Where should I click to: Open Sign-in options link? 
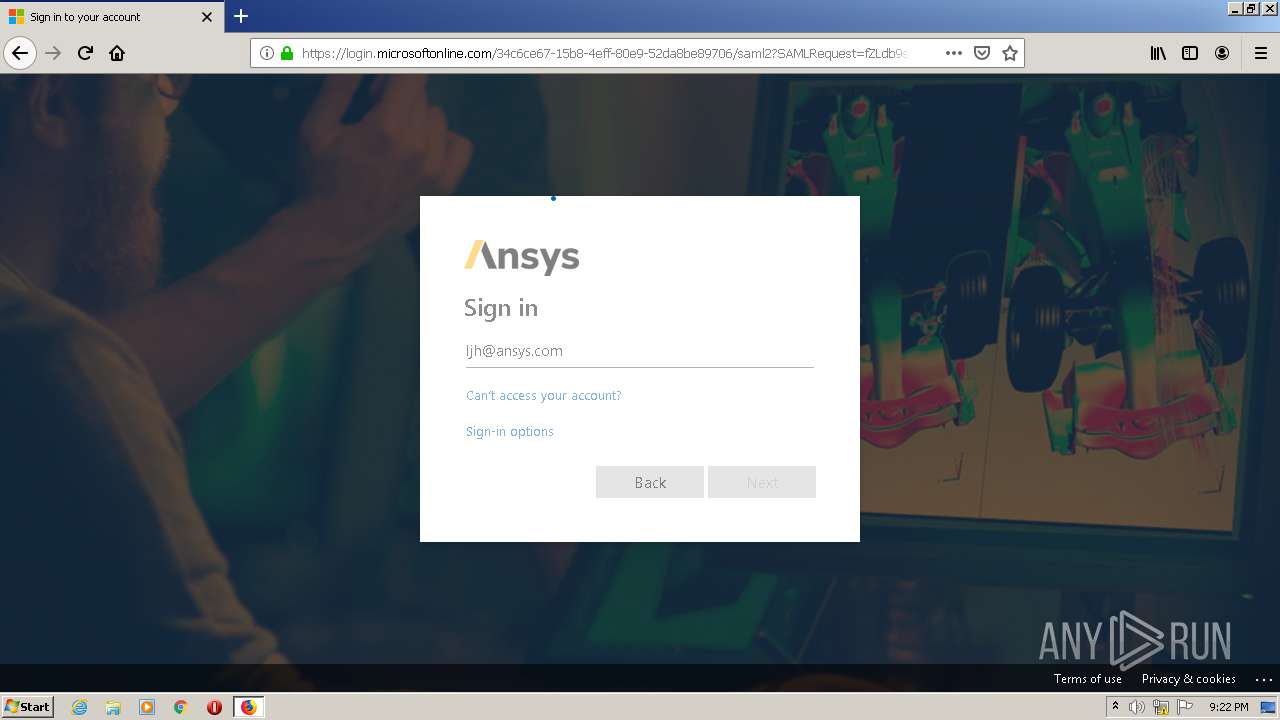pyautogui.click(x=510, y=432)
